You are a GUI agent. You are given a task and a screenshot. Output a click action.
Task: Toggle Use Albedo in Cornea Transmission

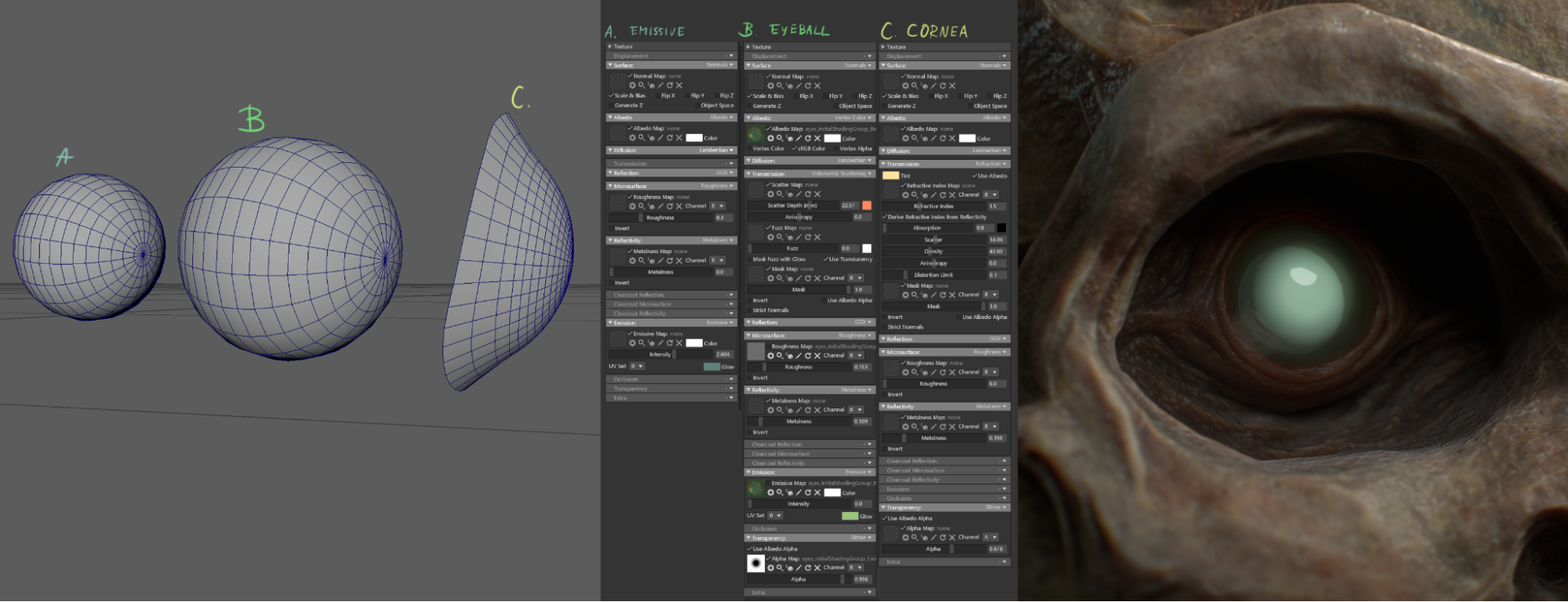click(975, 176)
